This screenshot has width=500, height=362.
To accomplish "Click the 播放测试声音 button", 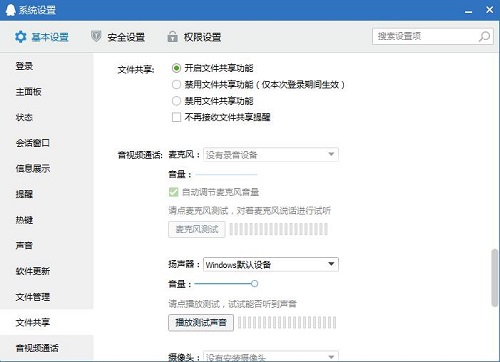I will coord(201,323).
